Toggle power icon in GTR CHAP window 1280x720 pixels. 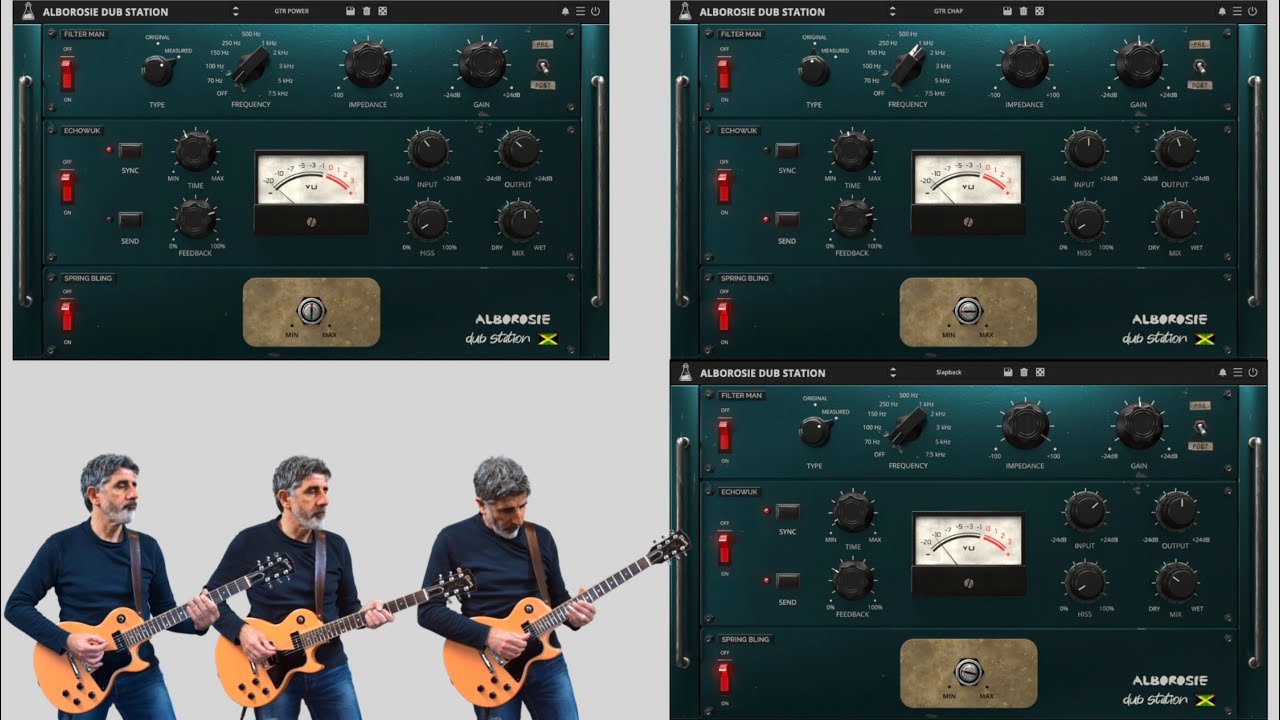(1252, 11)
